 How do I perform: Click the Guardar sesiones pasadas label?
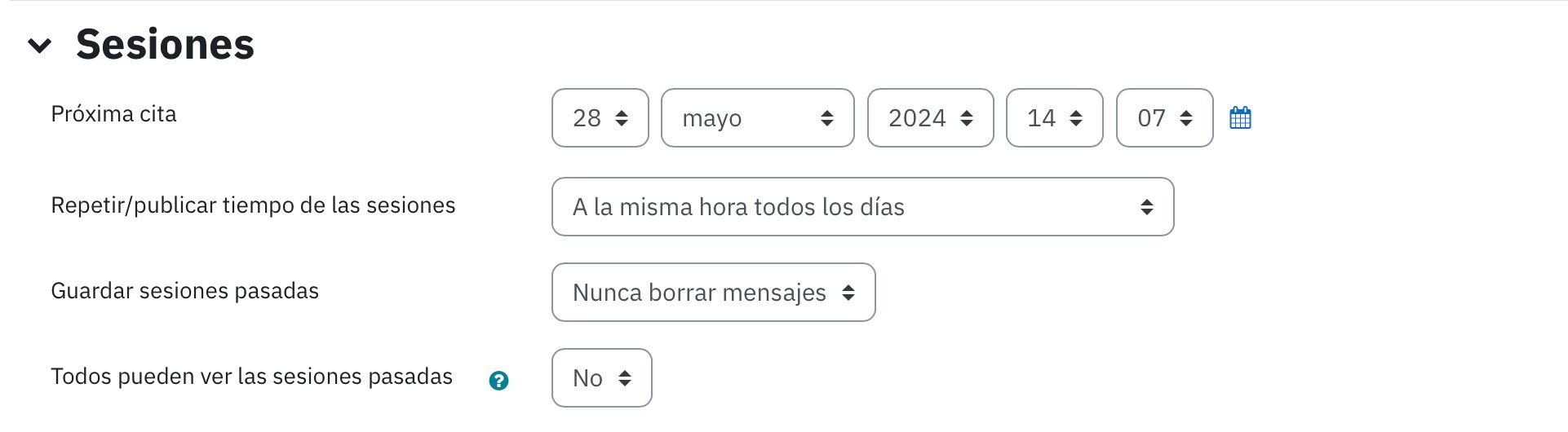point(184,291)
